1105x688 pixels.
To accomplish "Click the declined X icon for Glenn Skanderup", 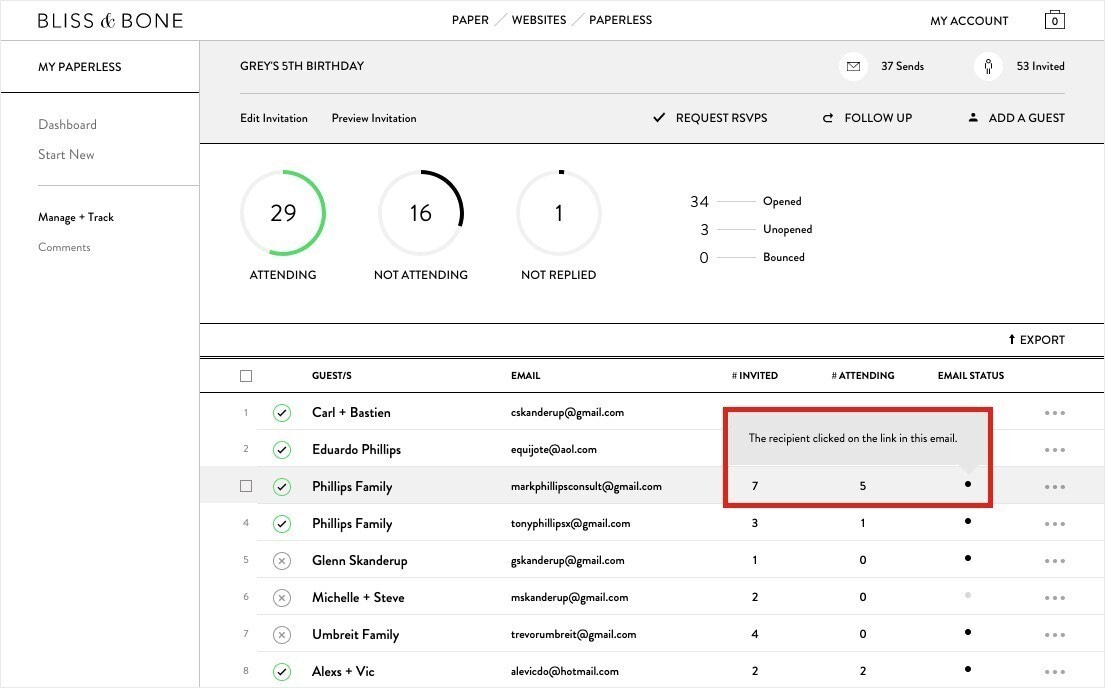I will pyautogui.click(x=282, y=561).
